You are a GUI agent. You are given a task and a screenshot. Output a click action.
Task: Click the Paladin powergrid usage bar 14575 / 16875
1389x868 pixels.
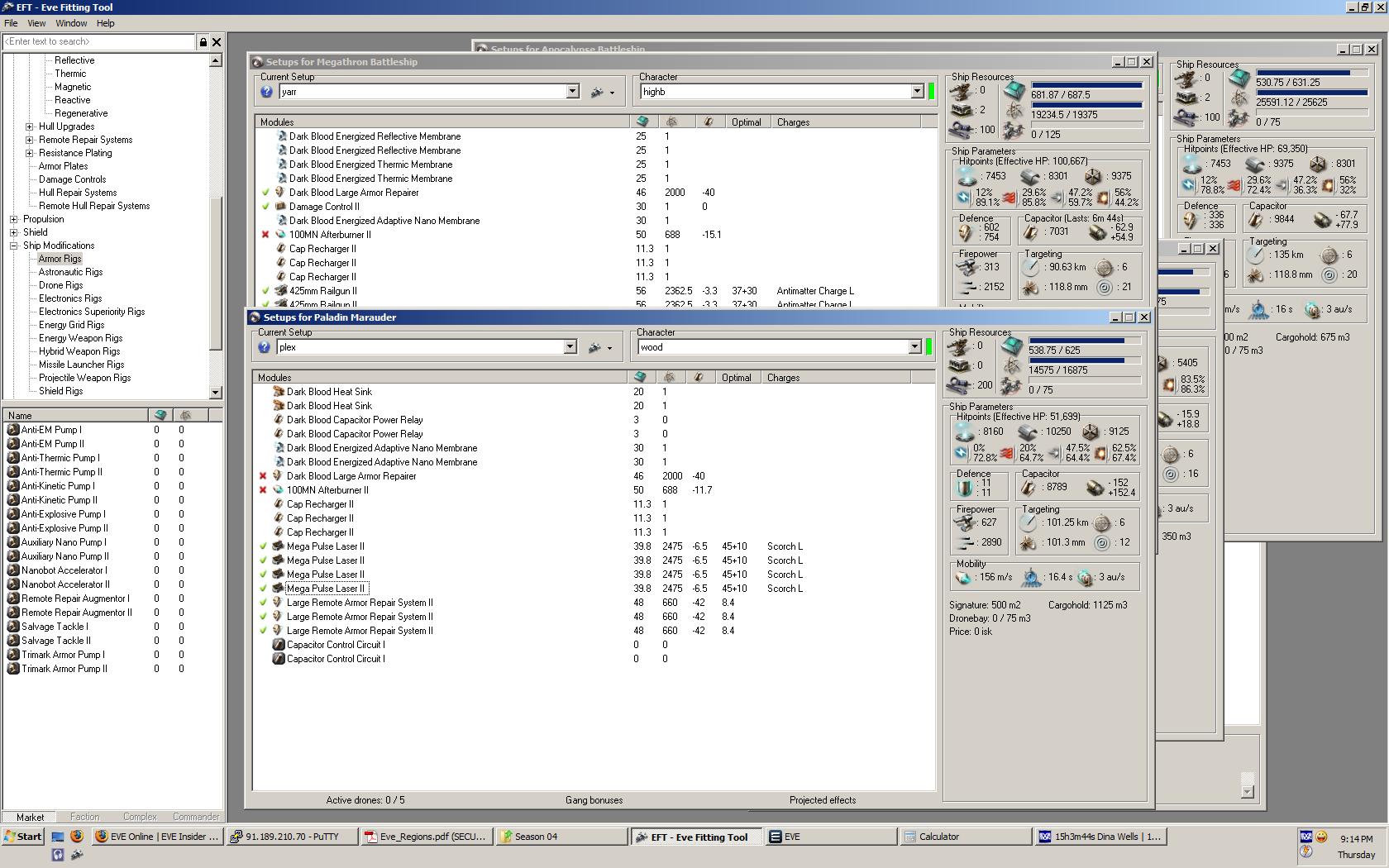click(x=1086, y=360)
